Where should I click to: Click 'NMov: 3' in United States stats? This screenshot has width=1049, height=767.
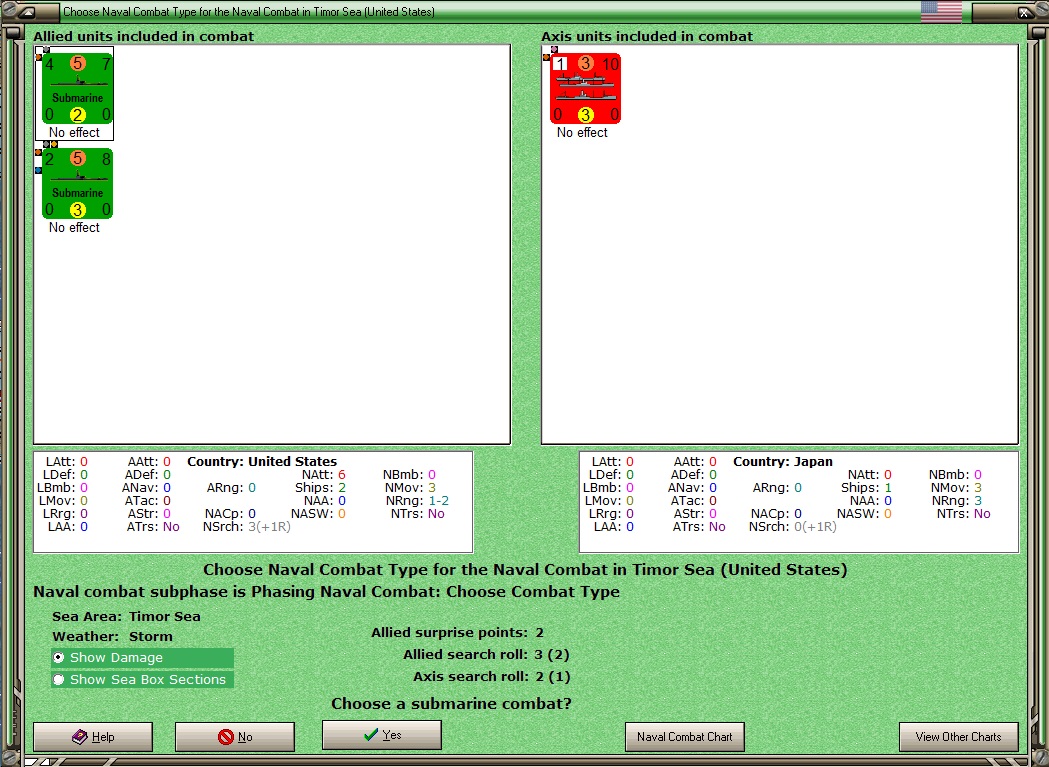[411, 487]
